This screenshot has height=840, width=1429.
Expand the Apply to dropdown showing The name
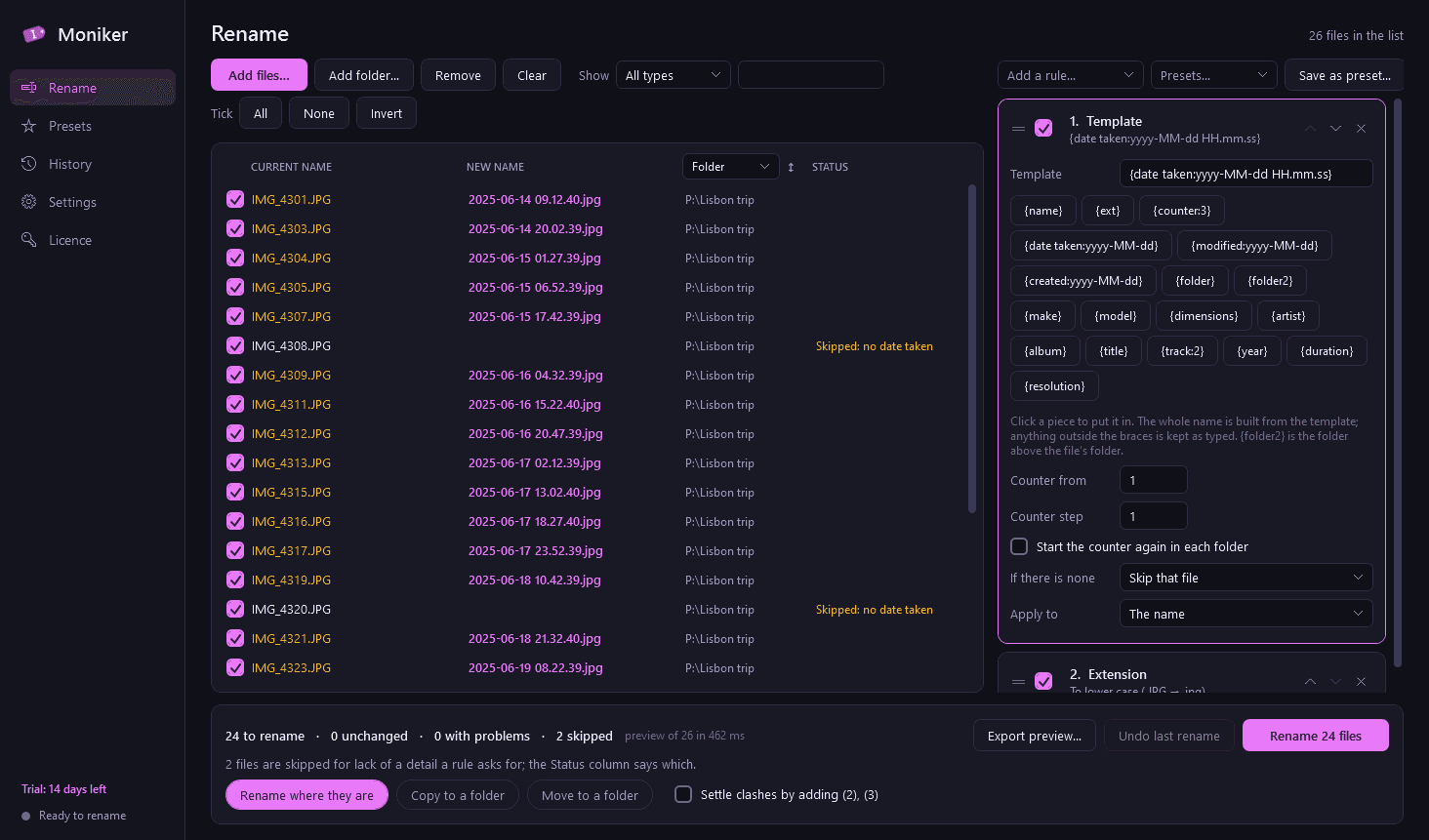coord(1245,614)
